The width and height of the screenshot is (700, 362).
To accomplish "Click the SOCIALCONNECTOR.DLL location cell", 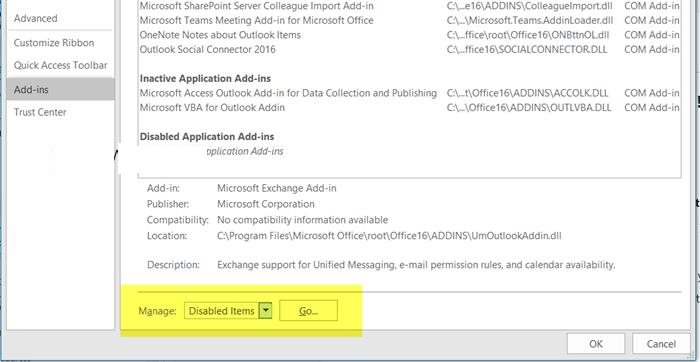I will coord(527,49).
